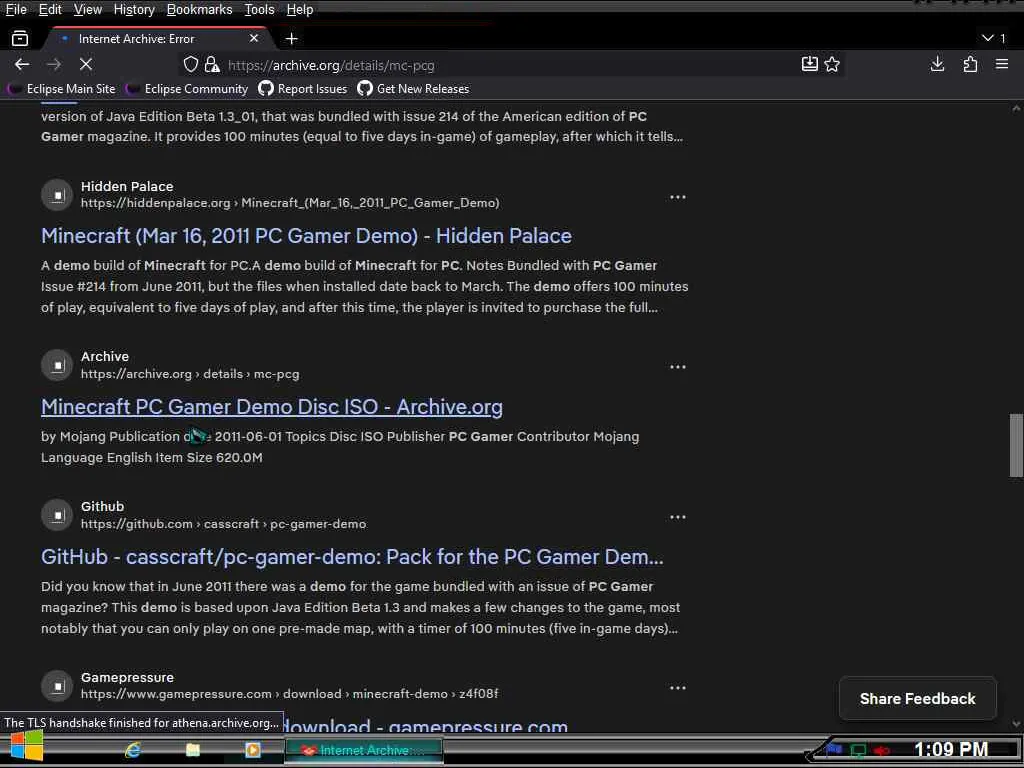Open the History menu

tap(134, 10)
